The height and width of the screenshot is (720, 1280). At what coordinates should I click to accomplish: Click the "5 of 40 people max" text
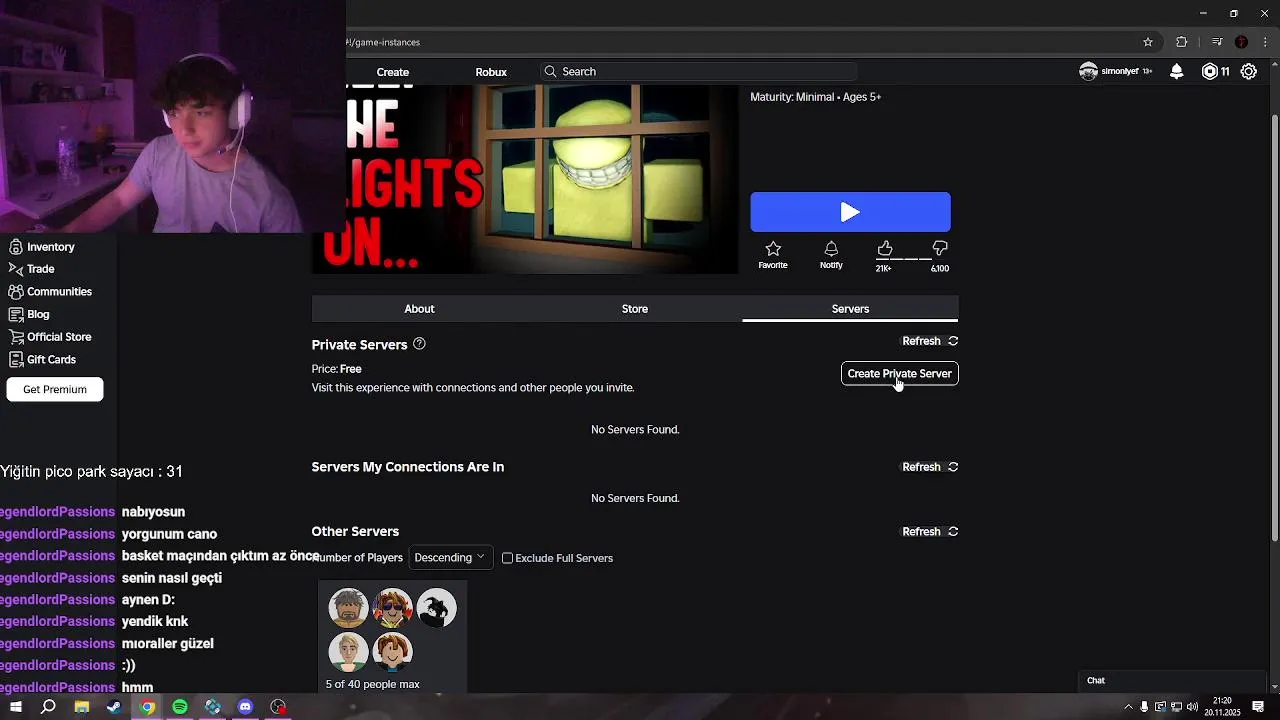373,685
